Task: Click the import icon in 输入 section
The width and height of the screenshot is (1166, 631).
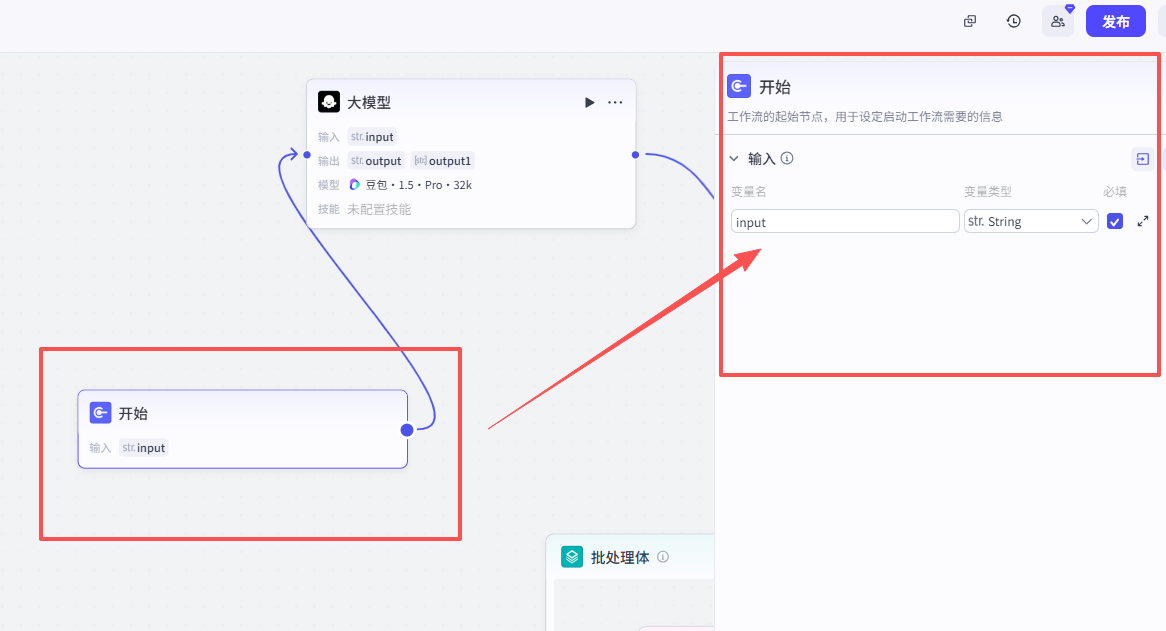Action: pos(1143,159)
